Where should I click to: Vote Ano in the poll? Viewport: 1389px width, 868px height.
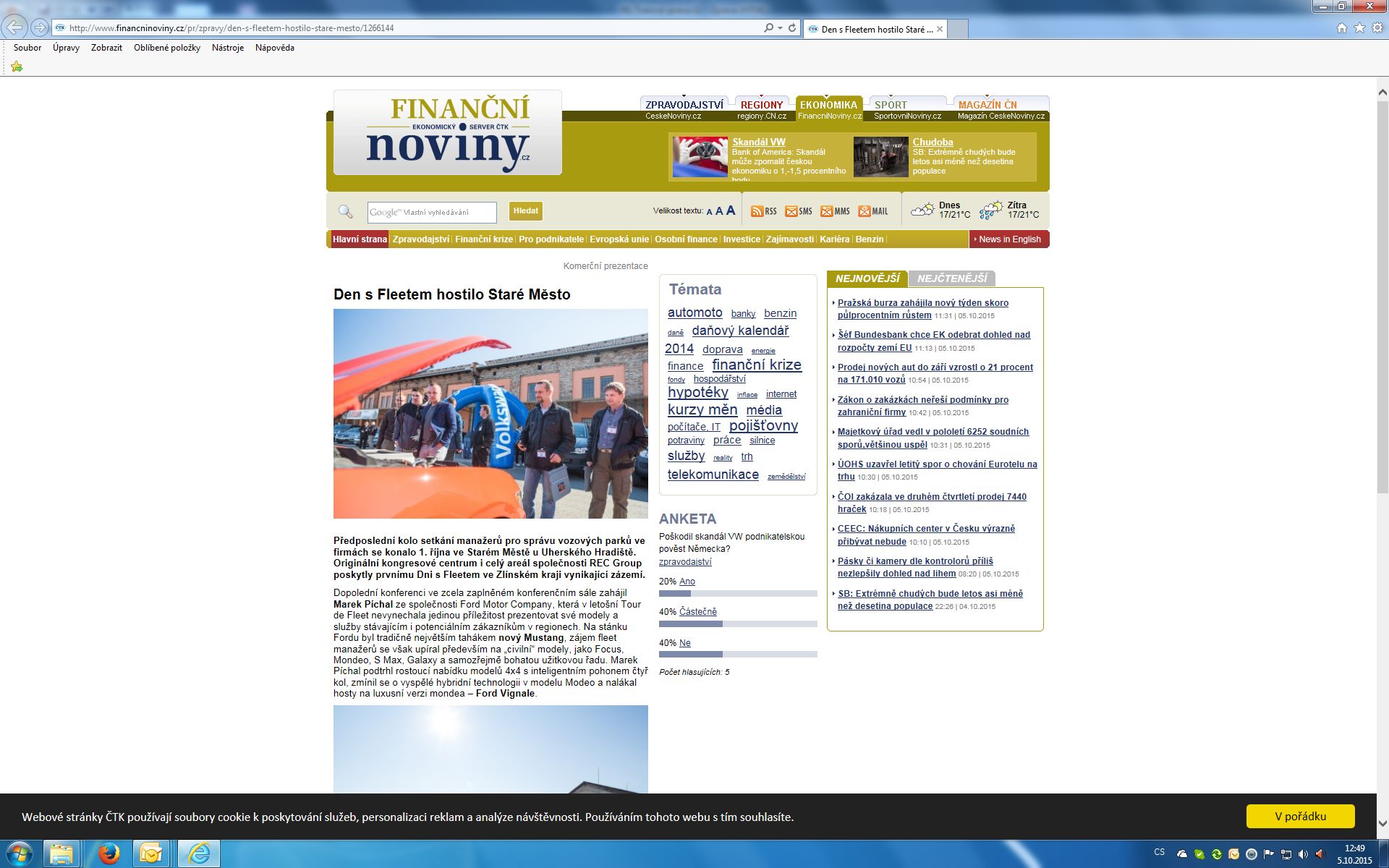pyautogui.click(x=687, y=582)
